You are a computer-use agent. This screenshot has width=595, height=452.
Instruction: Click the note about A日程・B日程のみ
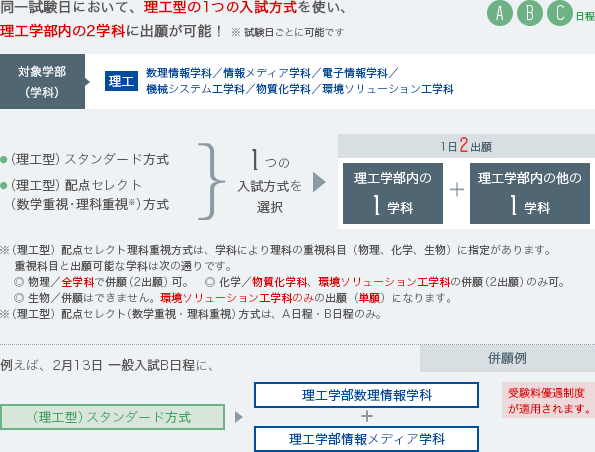tap(191, 314)
